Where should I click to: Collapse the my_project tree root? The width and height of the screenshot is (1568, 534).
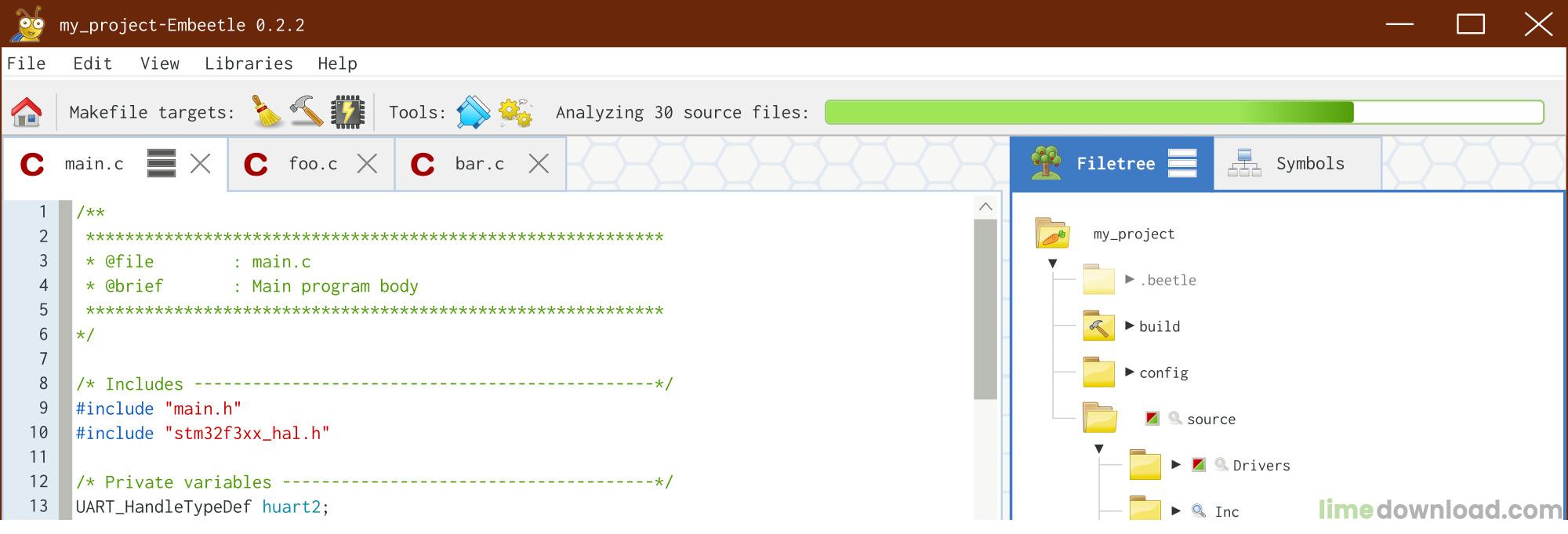[1053, 263]
